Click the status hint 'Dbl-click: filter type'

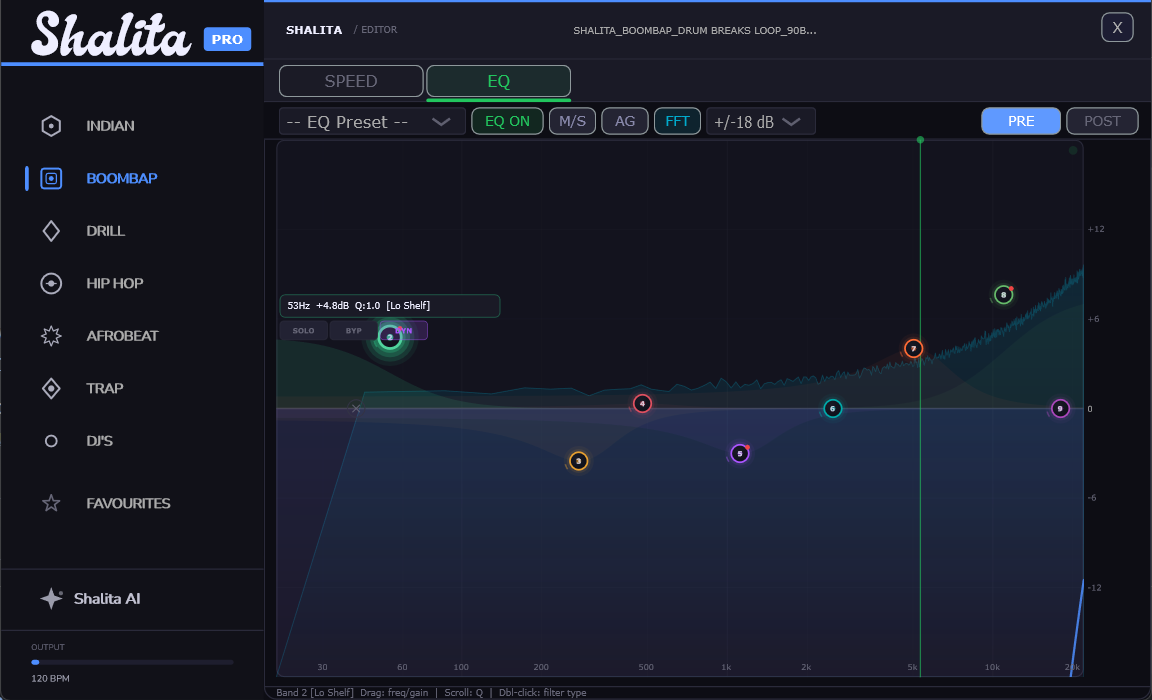click(542, 693)
